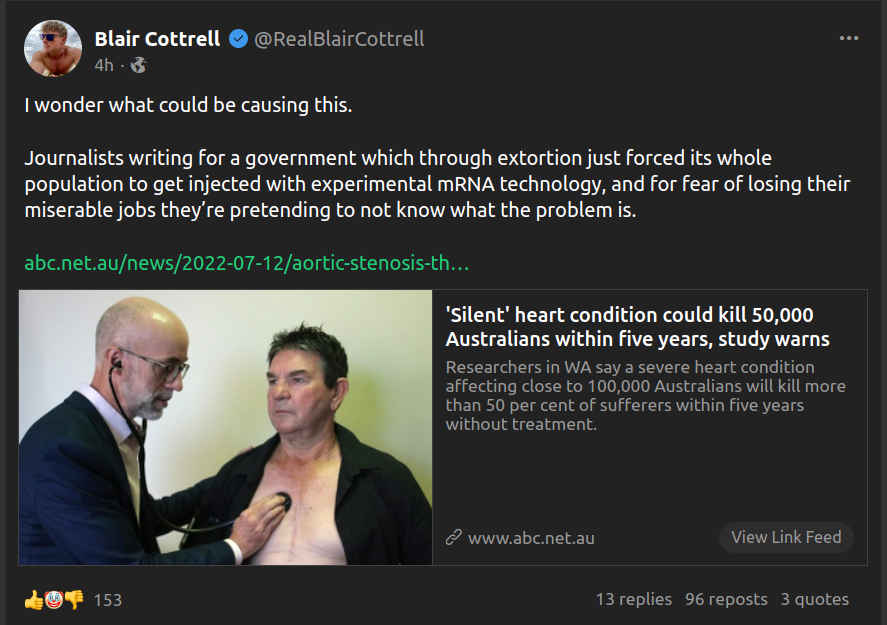887x625 pixels.
Task: Click the clown face reaction emoji
Action: [x=54, y=600]
